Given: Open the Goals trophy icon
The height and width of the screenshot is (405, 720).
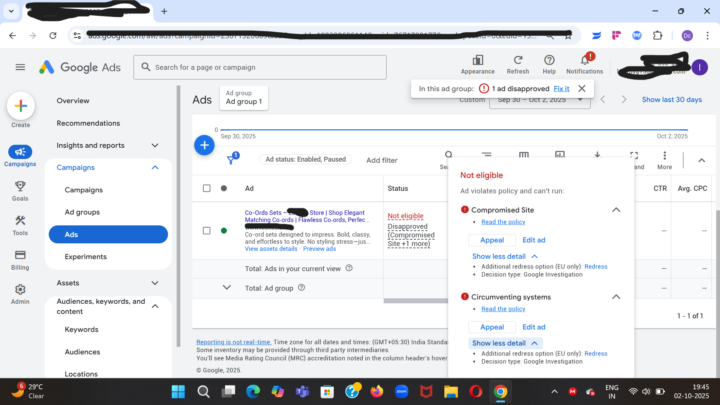Looking at the screenshot, I should tap(20, 186).
